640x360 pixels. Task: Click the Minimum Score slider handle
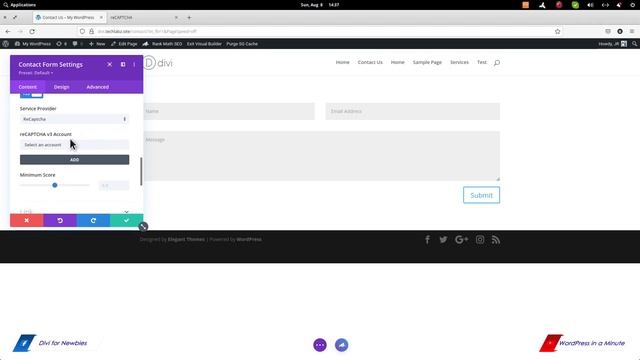pos(55,185)
